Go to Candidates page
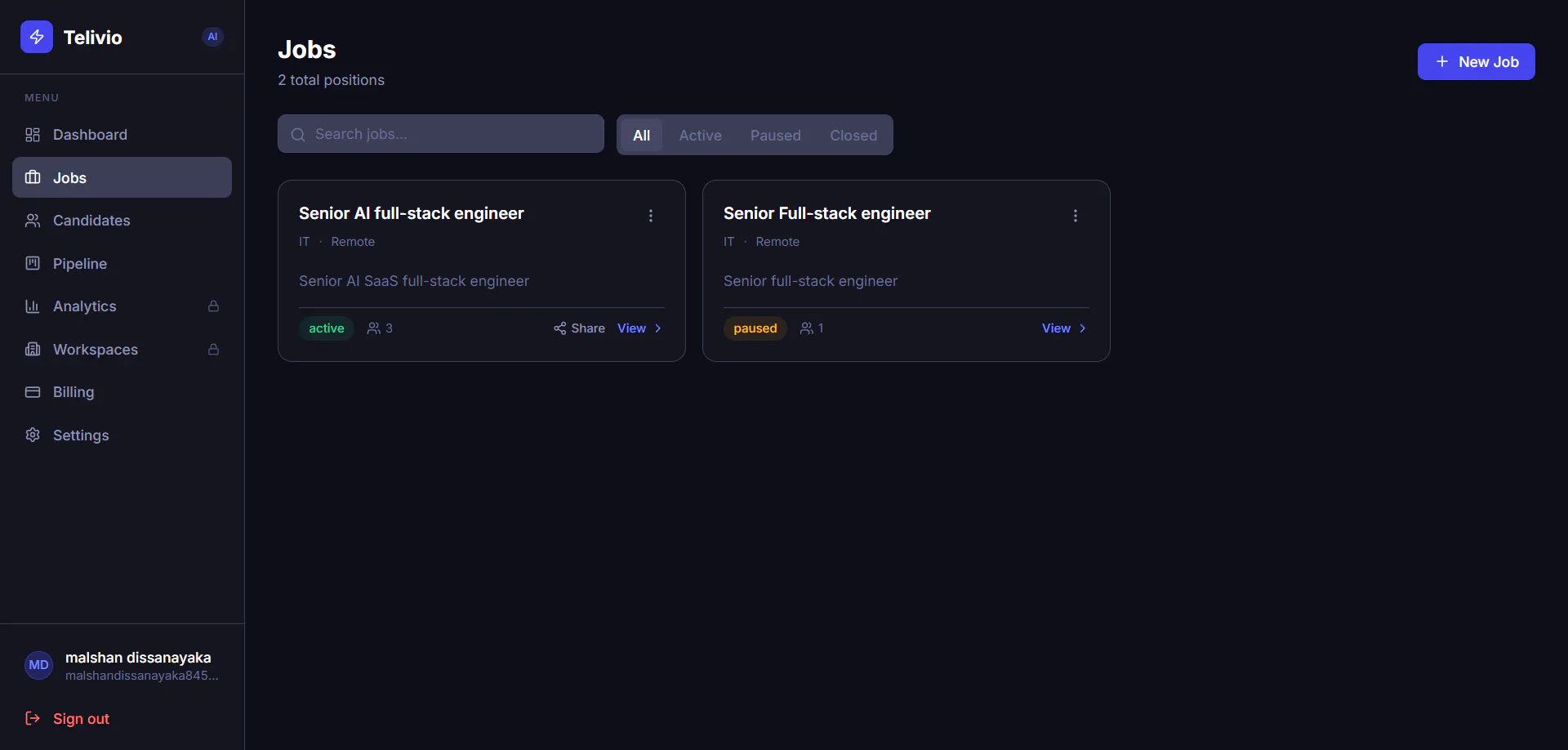This screenshot has height=750, width=1568. point(122,221)
